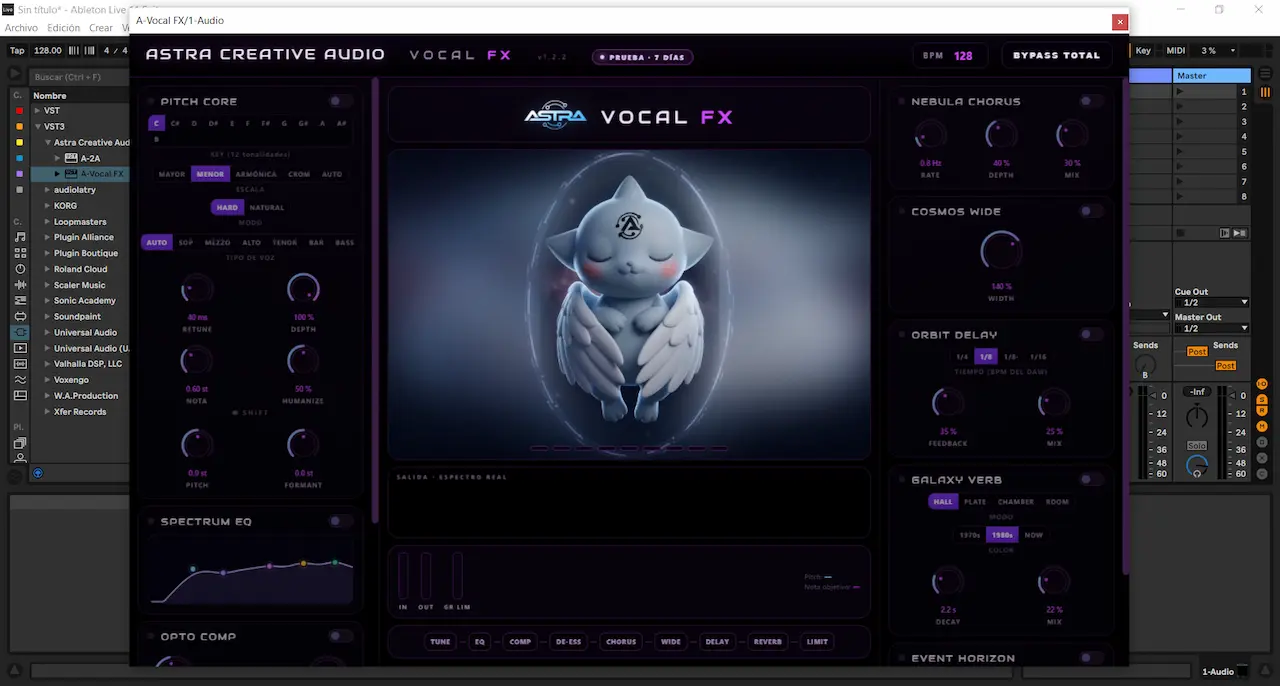Expand the A-2A plugin entry
This screenshot has height=686, width=1280.
click(x=58, y=158)
